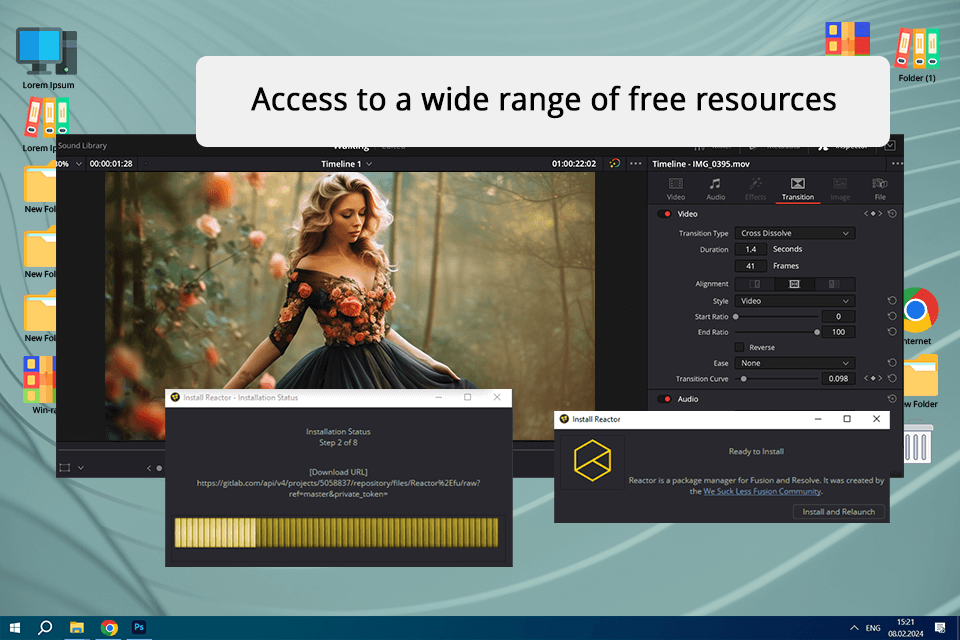Open the Folder (1) binders desktop icon

(x=917, y=54)
